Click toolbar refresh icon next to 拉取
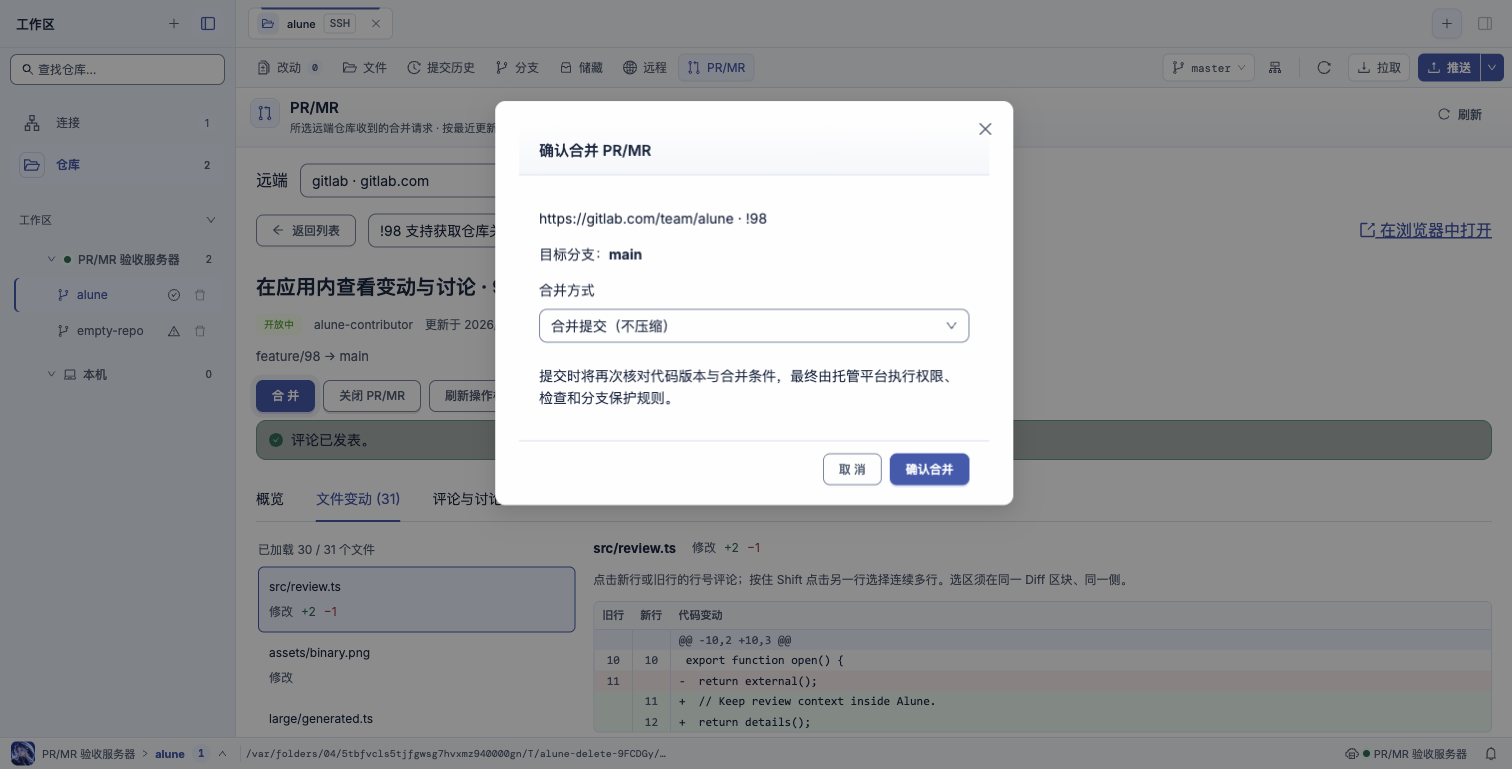The image size is (1512, 769). pyautogui.click(x=1324, y=68)
